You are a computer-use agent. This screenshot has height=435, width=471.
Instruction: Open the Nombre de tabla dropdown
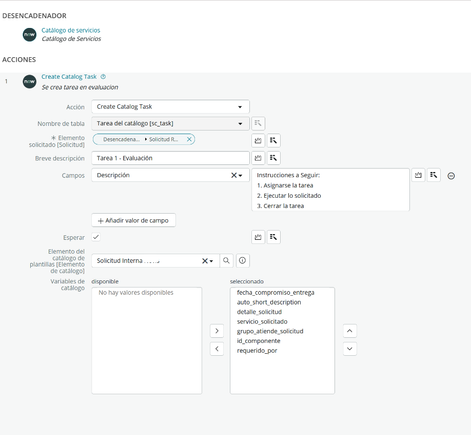point(170,123)
